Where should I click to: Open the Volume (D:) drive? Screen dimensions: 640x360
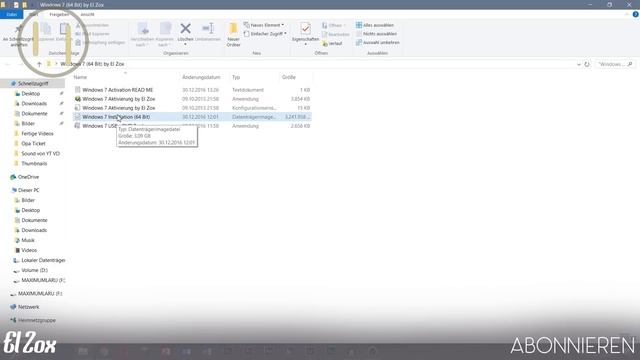[x=34, y=270]
